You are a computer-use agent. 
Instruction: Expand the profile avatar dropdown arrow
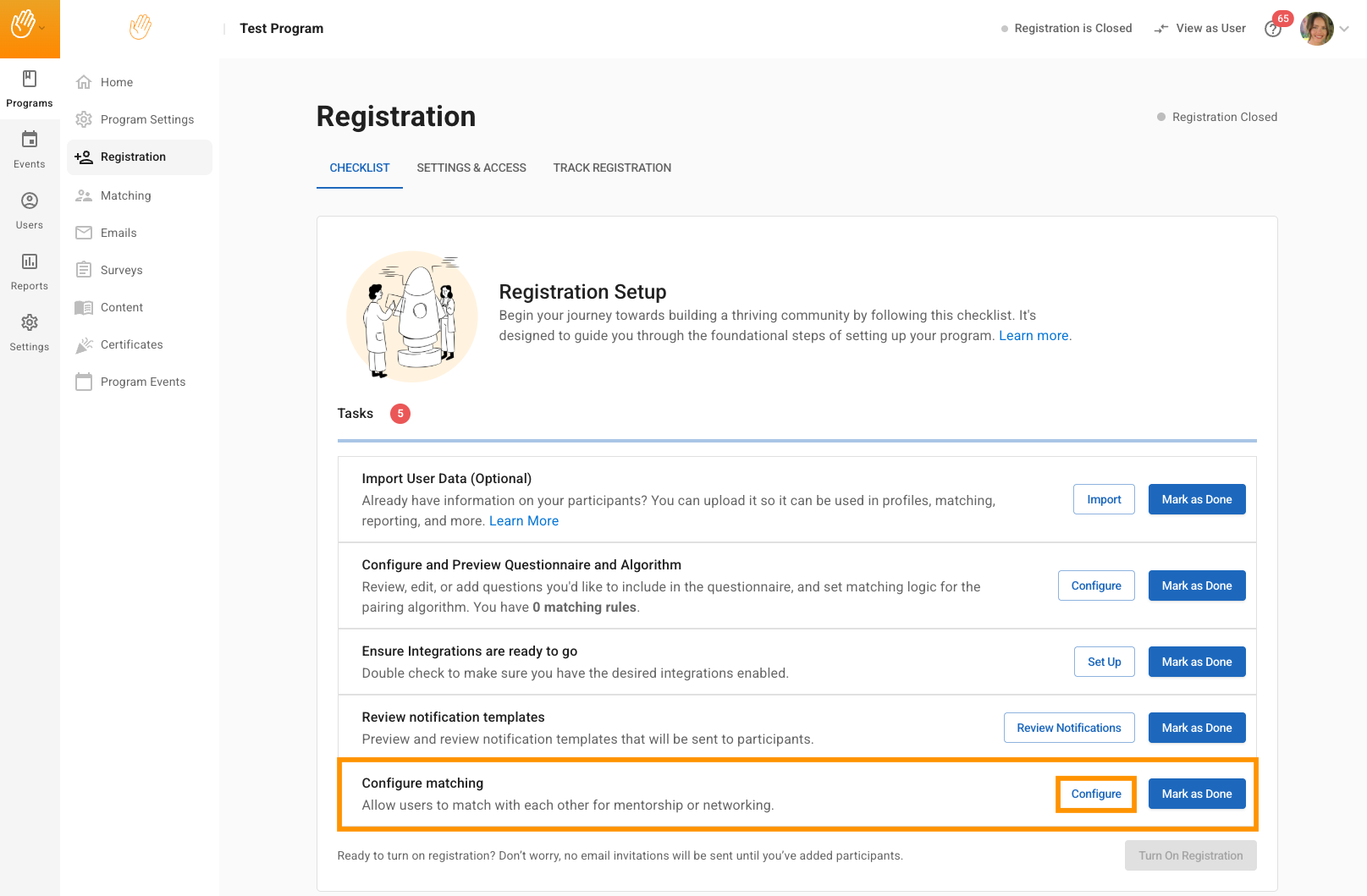1344,29
